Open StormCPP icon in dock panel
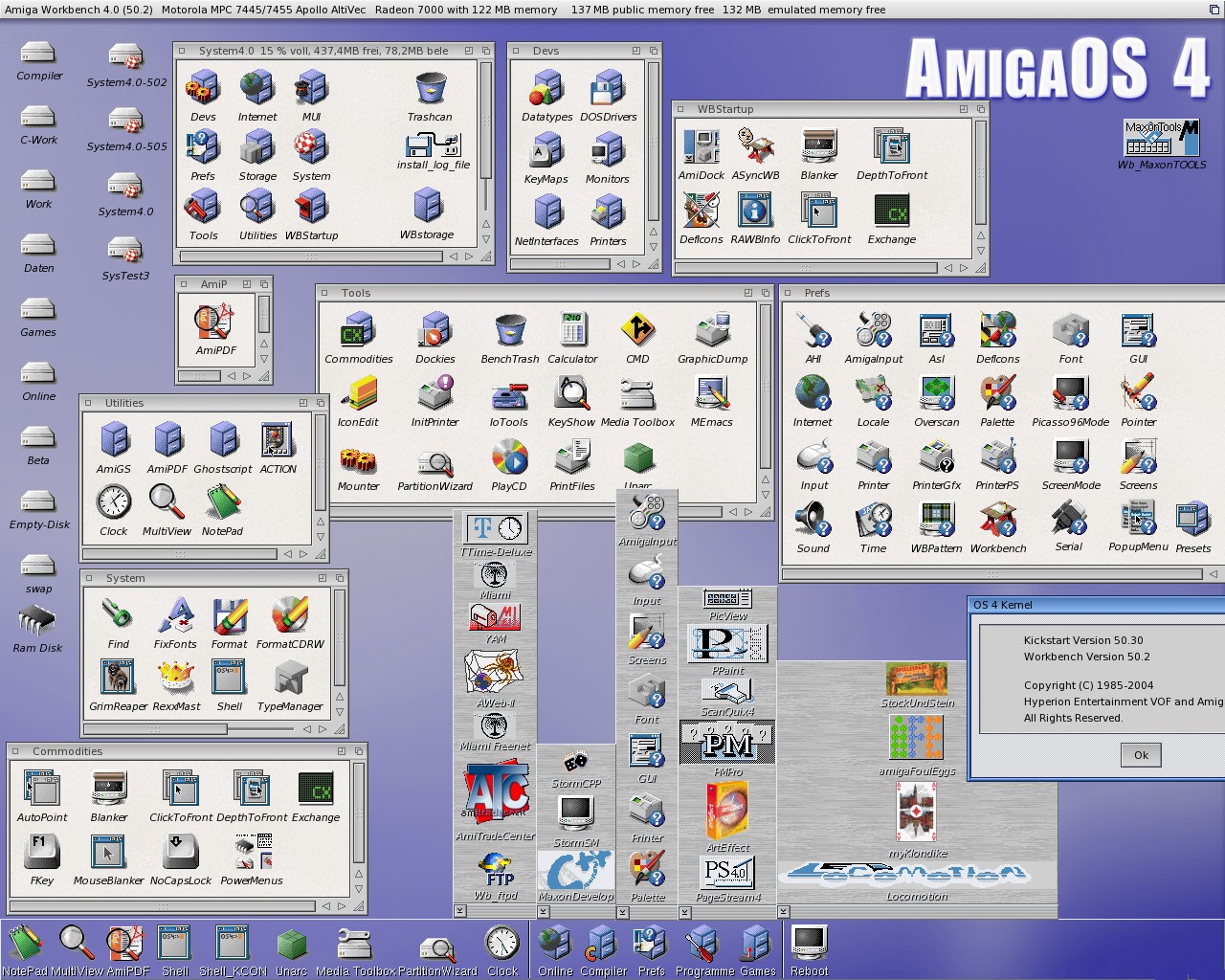1225x980 pixels. 575,763
